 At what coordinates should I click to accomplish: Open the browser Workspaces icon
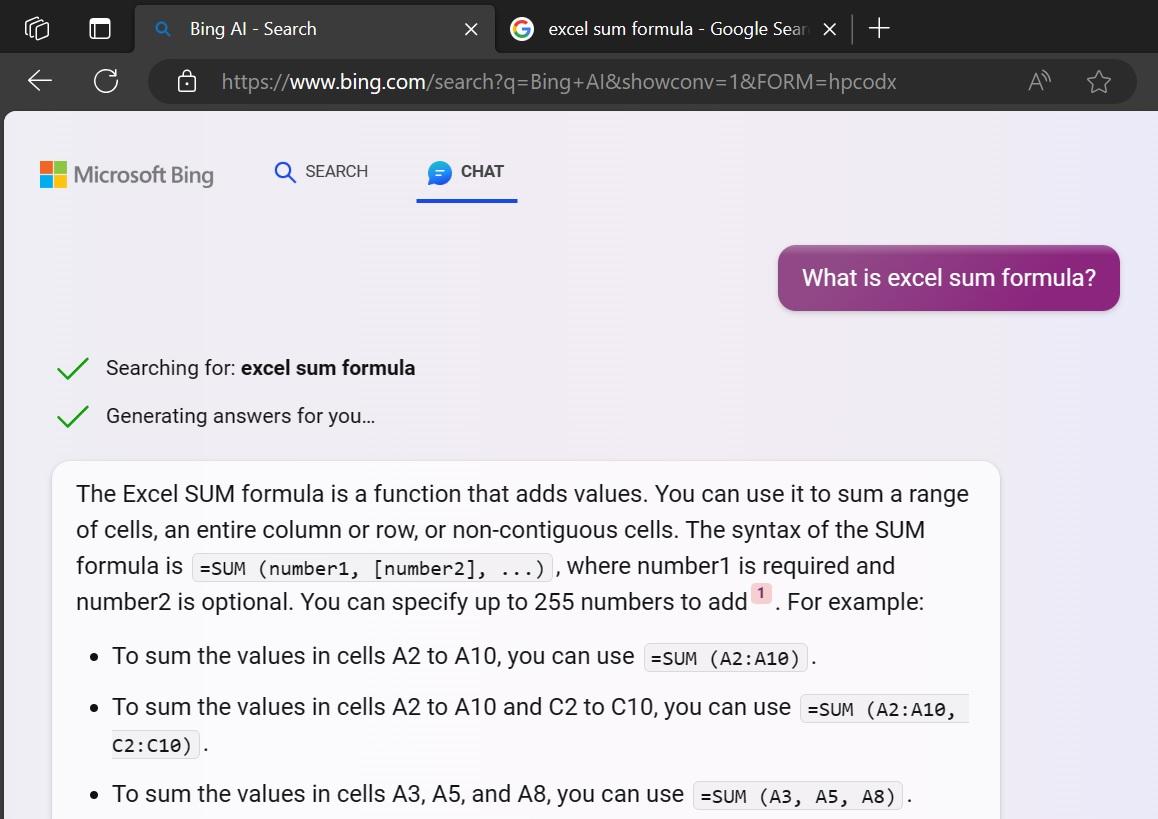coord(37,29)
